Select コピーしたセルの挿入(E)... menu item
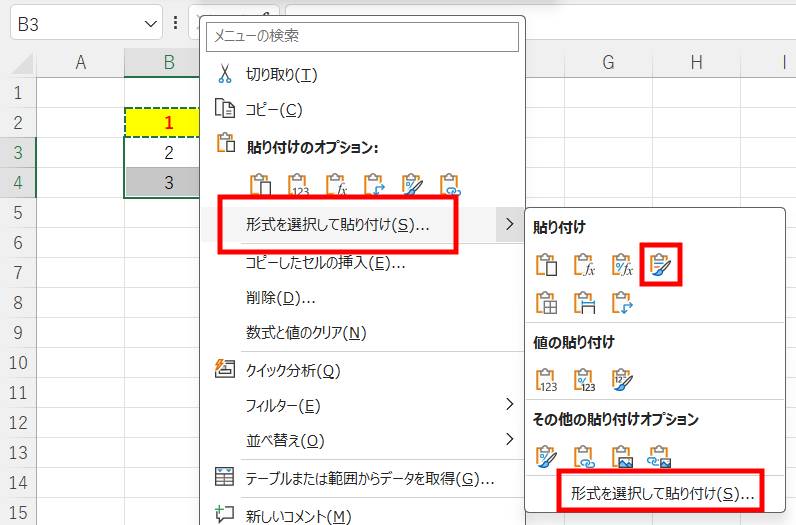The width and height of the screenshot is (796, 525). [362, 262]
